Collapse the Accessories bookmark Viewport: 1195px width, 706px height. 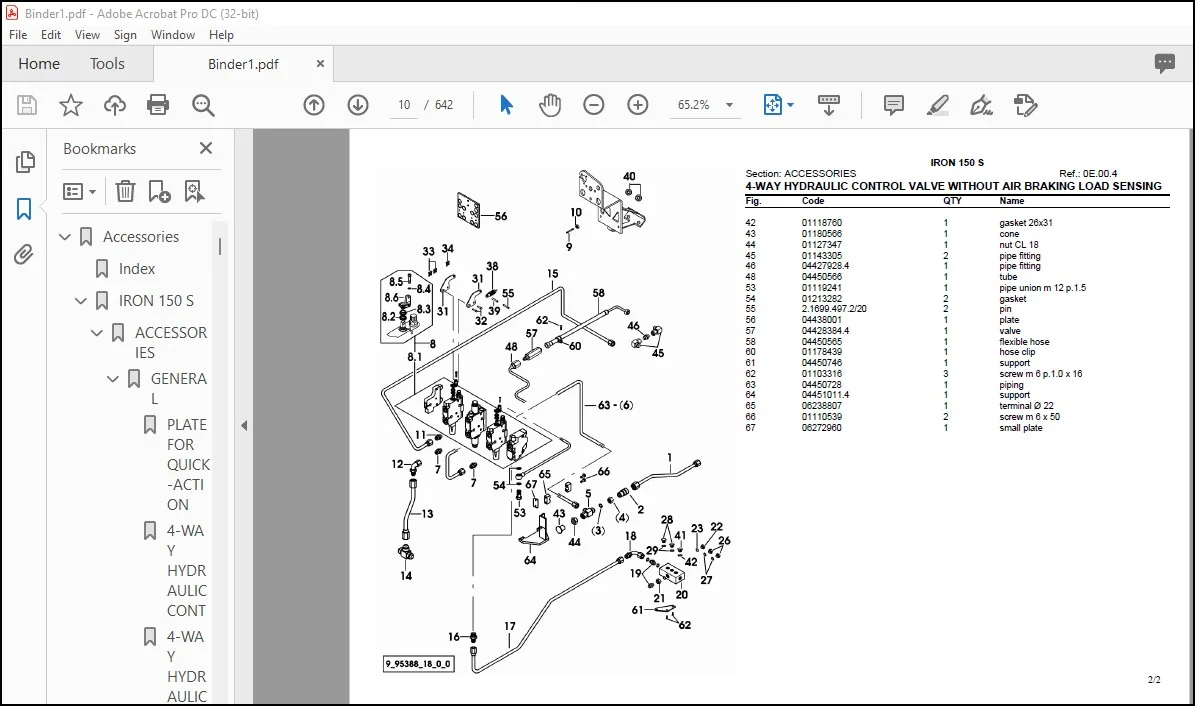[65, 237]
